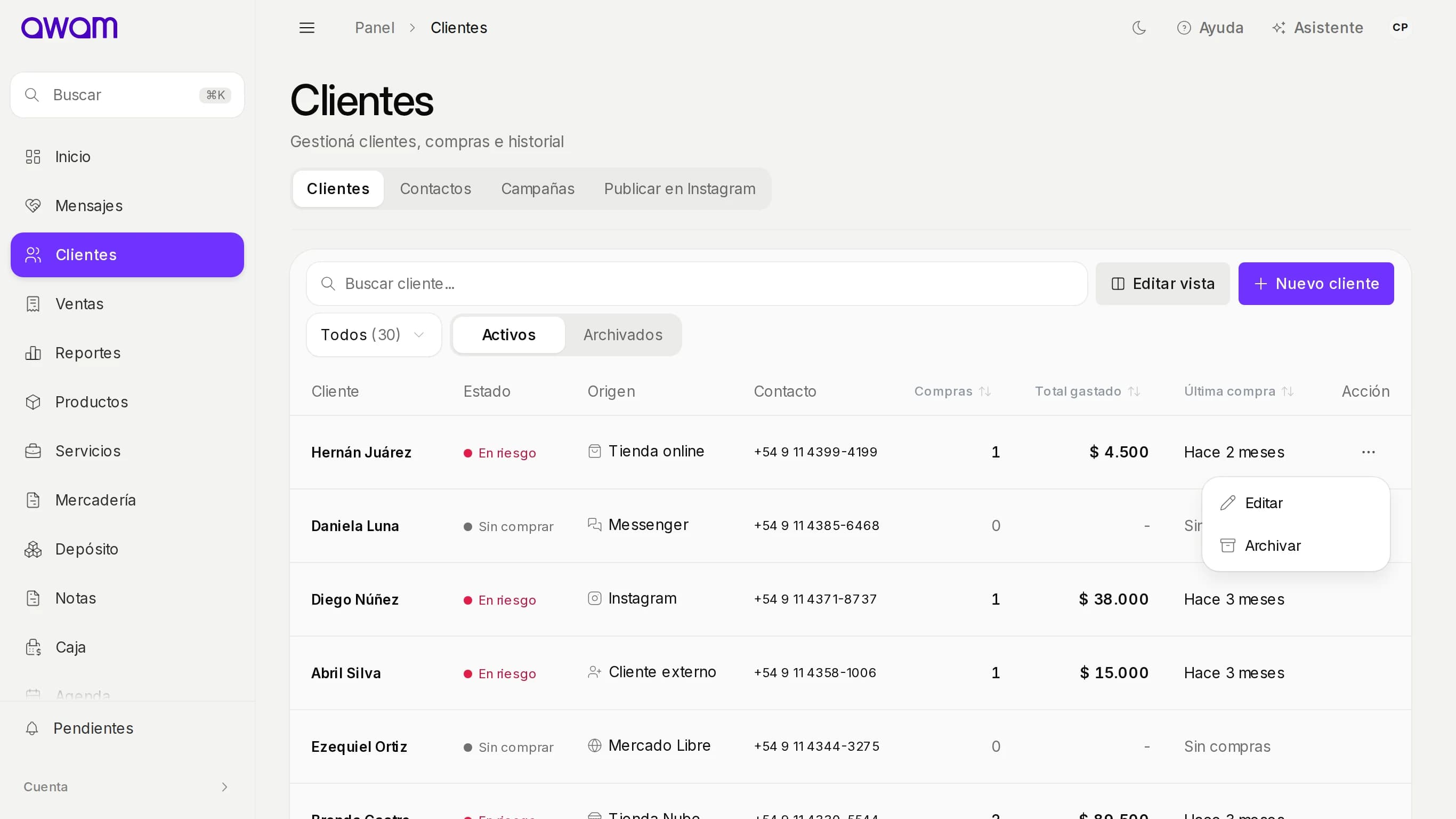Screen dimensions: 1456x819
Task: Open CP user avatar
Action: point(1400,28)
